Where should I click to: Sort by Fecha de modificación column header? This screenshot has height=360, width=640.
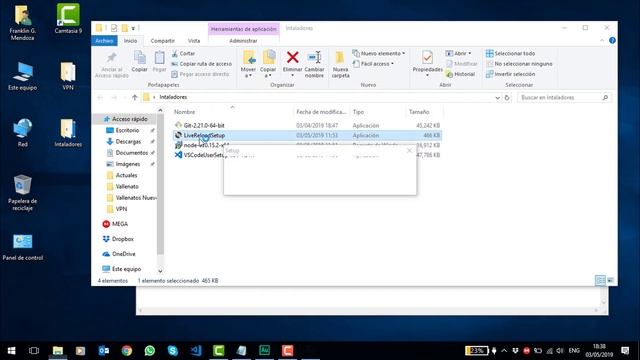321,112
